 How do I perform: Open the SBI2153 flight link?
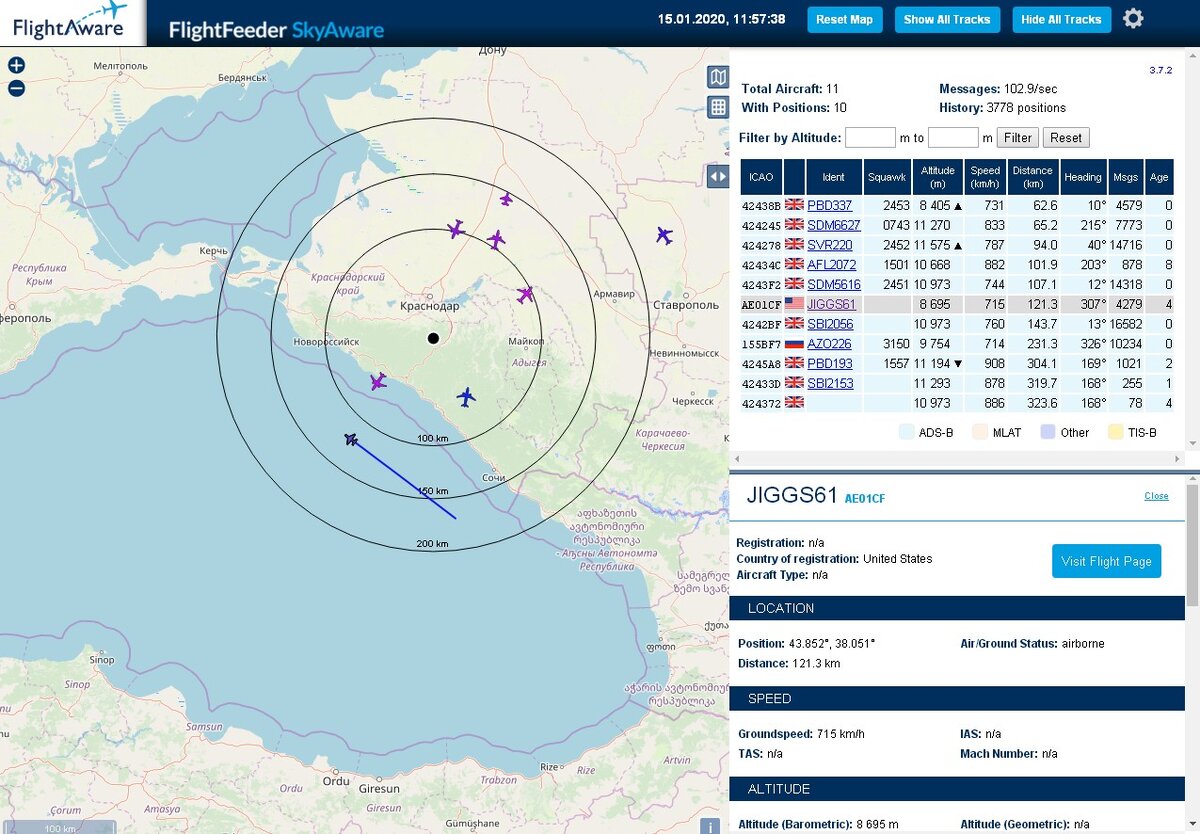tap(831, 384)
